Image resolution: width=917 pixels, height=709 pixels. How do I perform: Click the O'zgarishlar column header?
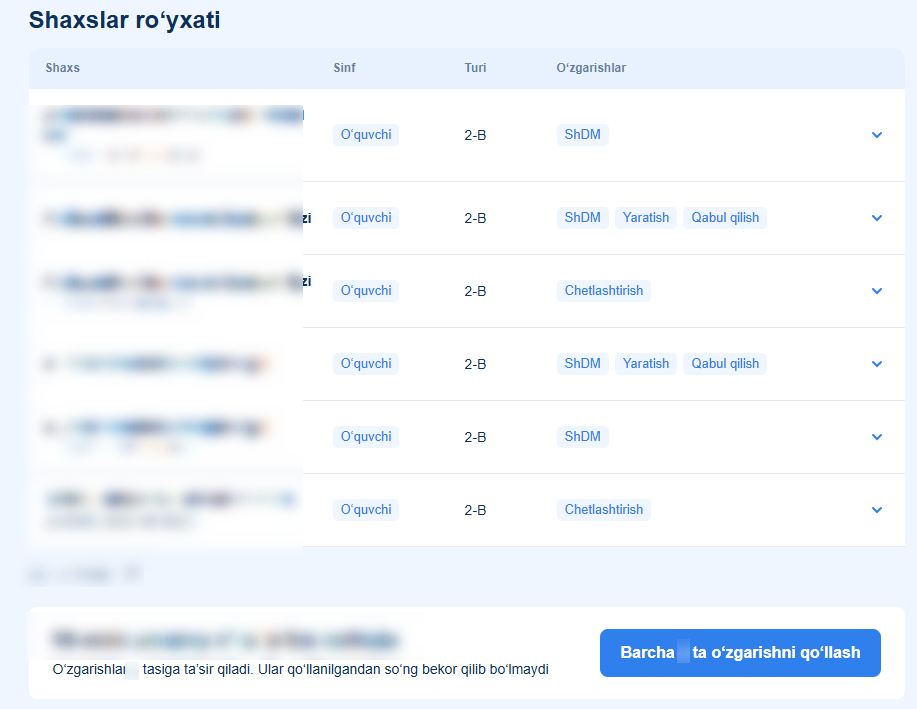[591, 68]
